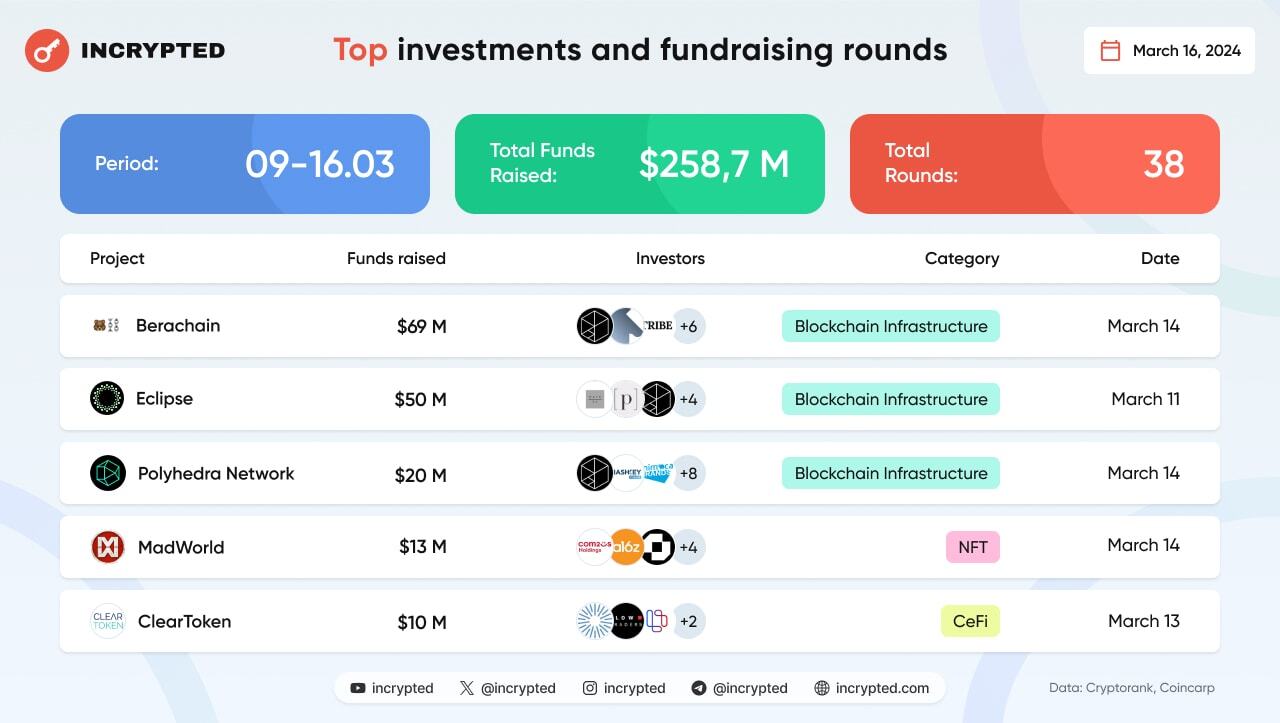Image resolution: width=1280 pixels, height=723 pixels.
Task: Click the calendar icon beside March 16, 2024
Action: [x=1110, y=51]
